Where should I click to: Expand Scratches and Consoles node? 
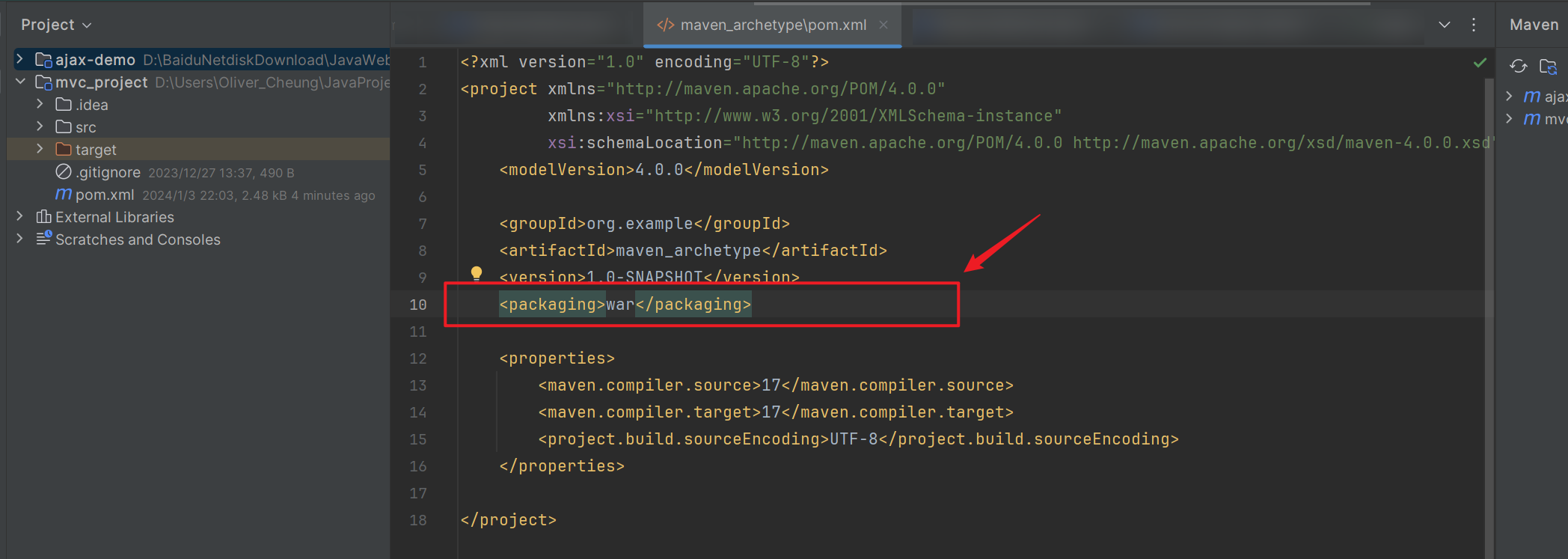[19, 239]
